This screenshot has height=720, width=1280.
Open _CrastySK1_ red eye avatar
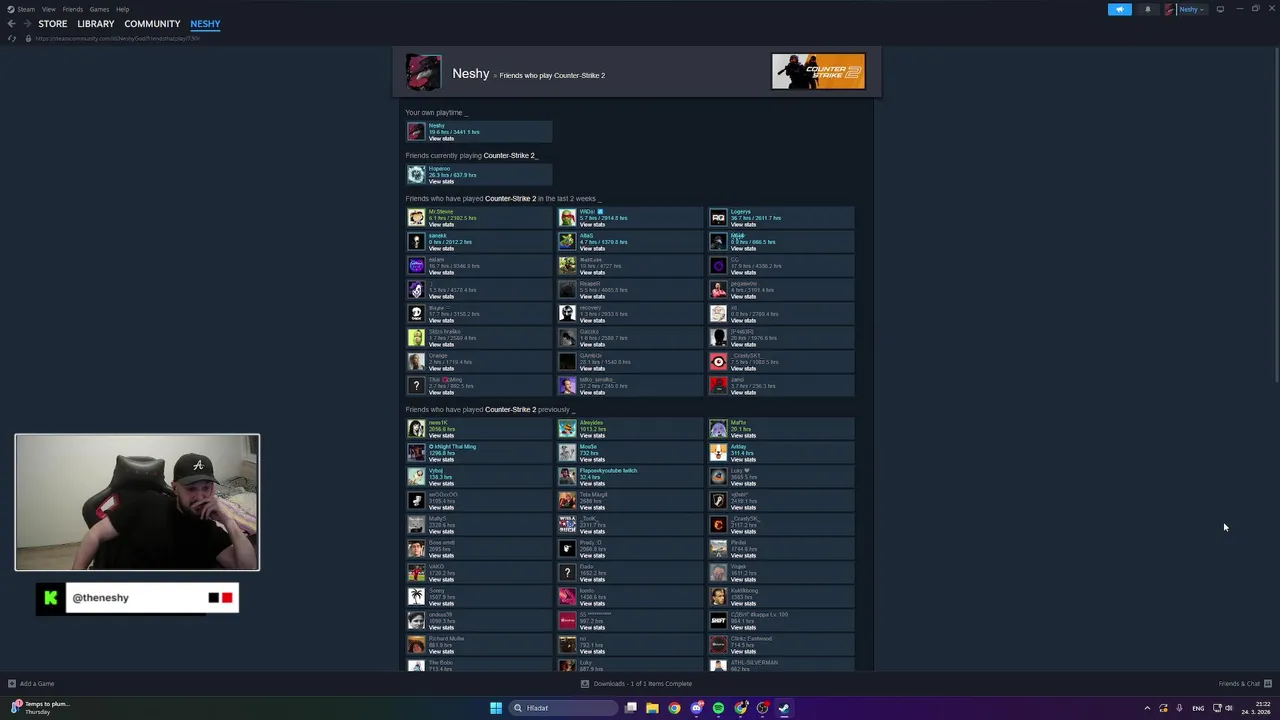pos(718,362)
